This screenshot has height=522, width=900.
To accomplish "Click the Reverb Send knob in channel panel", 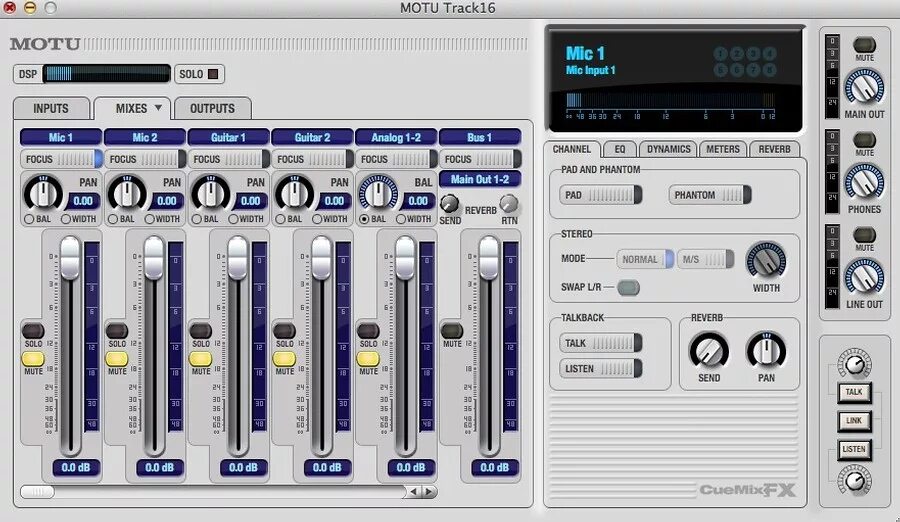I will point(709,351).
